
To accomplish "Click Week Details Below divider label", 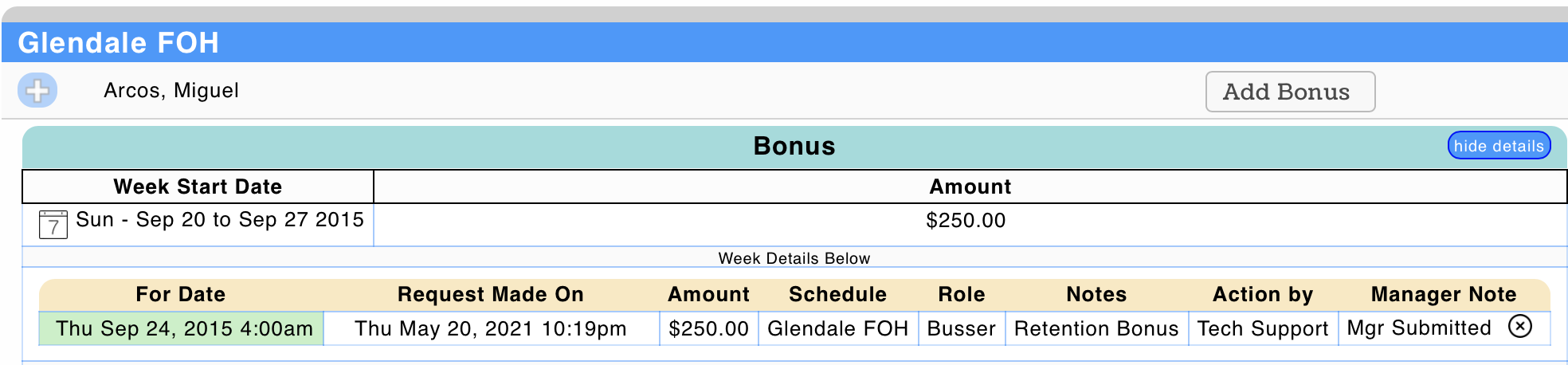I will pyautogui.click(x=794, y=258).
